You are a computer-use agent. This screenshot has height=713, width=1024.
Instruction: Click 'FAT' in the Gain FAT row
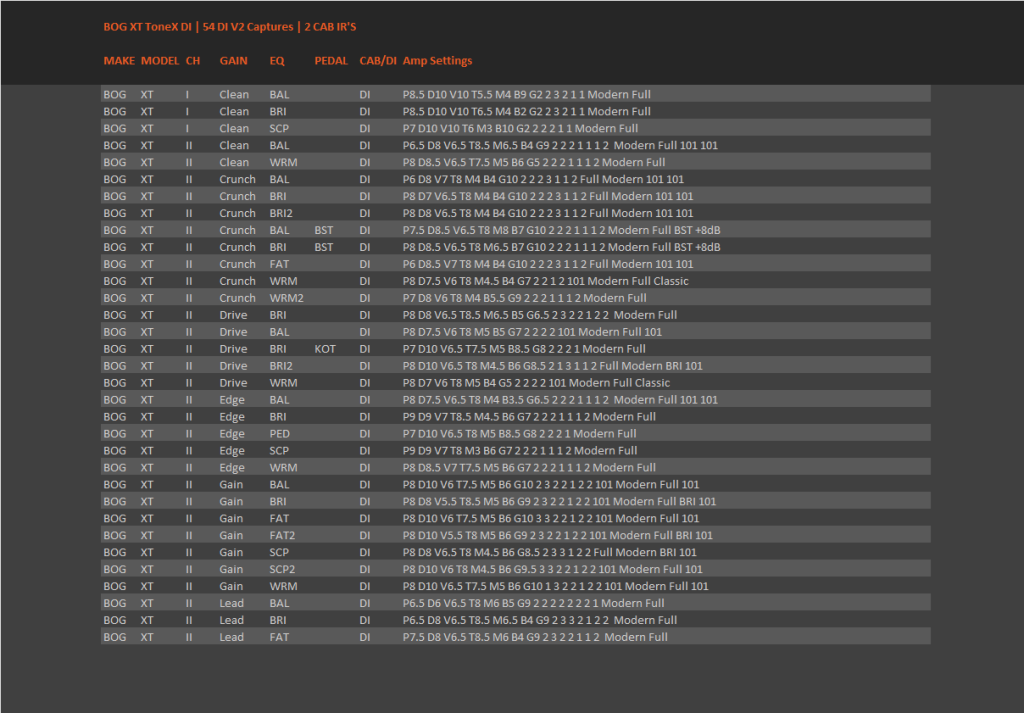279,519
